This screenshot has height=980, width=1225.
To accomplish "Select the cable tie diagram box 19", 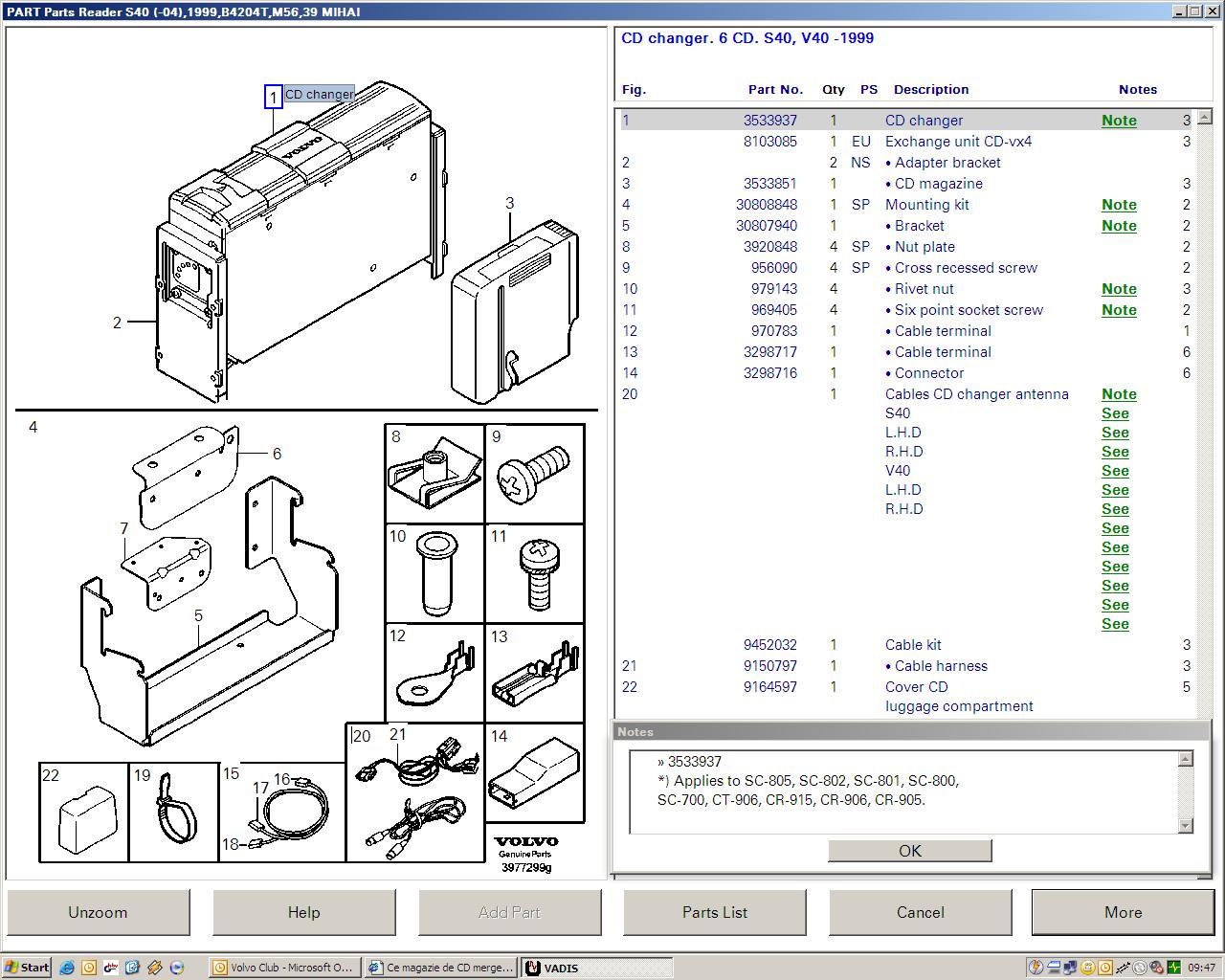I will [x=173, y=813].
